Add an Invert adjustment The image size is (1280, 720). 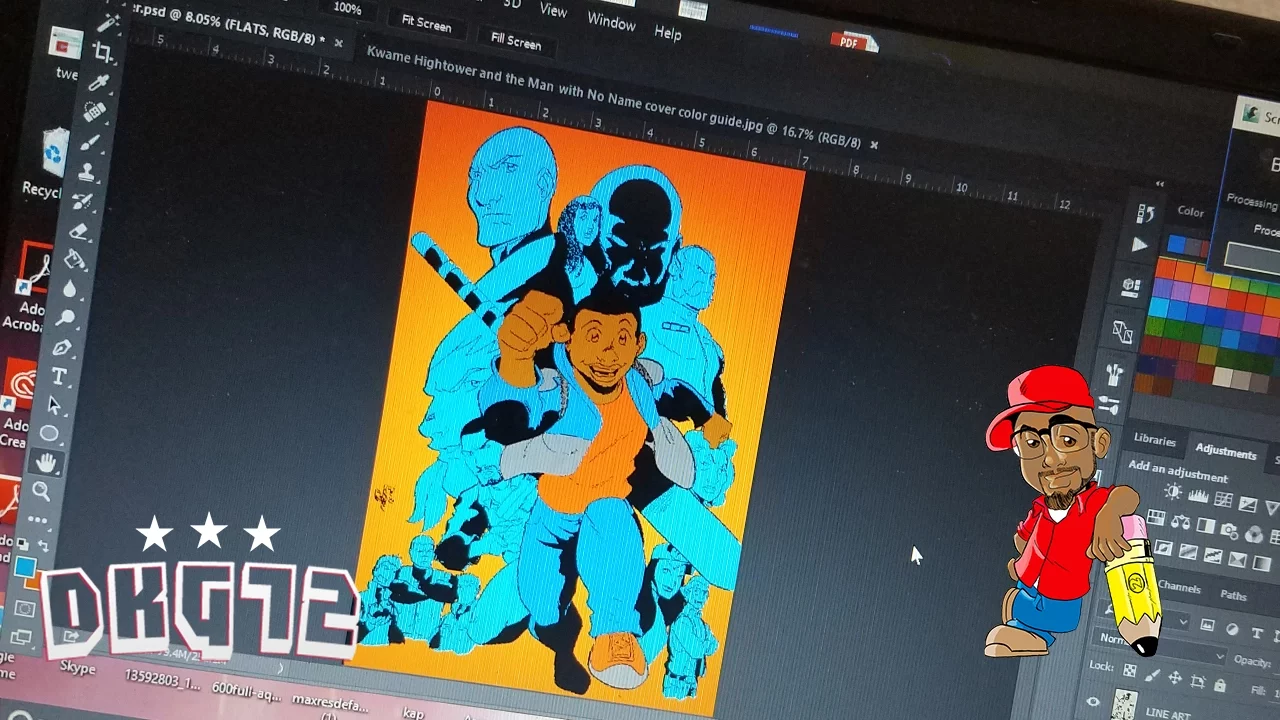pyautogui.click(x=1163, y=548)
